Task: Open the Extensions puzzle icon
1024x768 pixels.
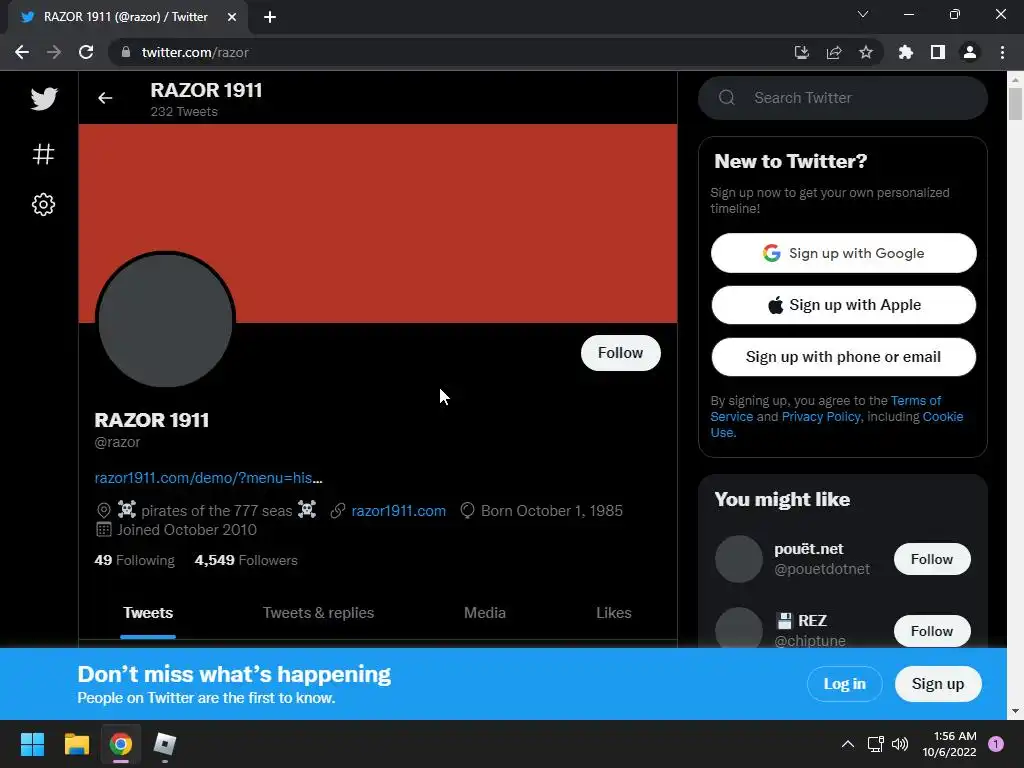Action: (x=906, y=52)
